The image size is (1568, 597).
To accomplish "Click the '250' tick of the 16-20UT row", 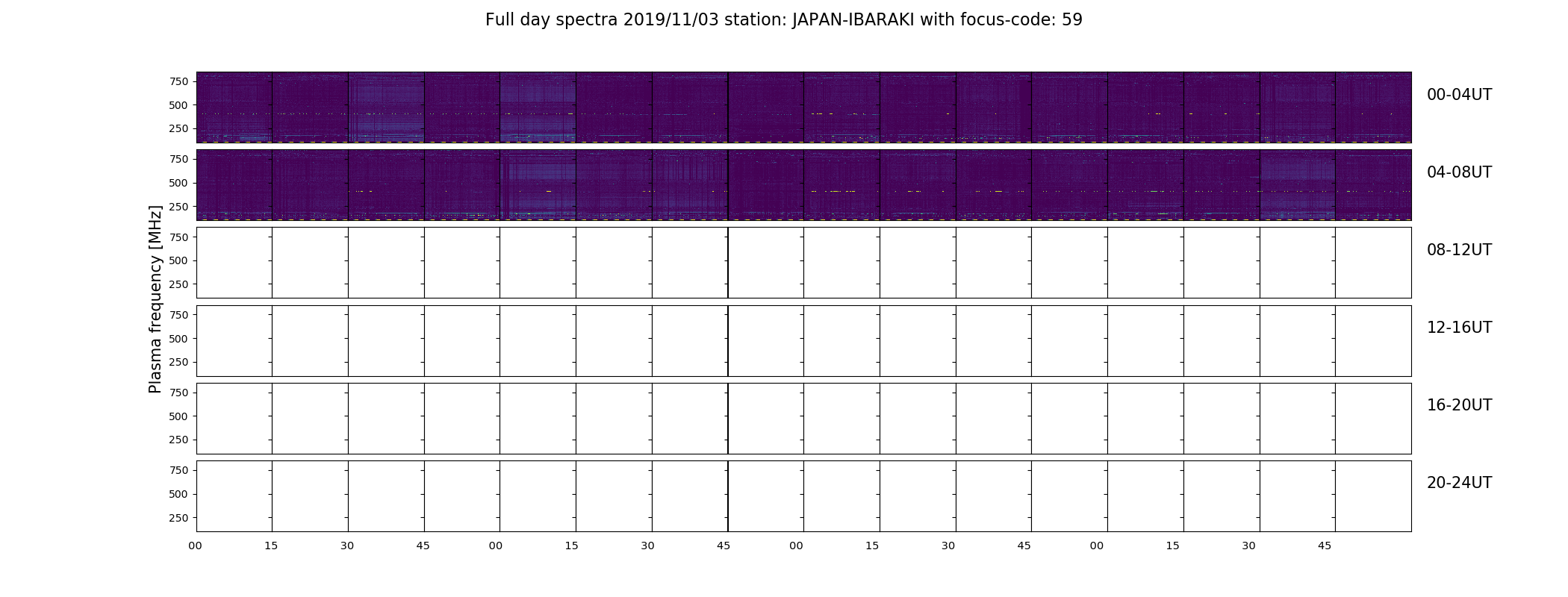I will (x=178, y=440).
